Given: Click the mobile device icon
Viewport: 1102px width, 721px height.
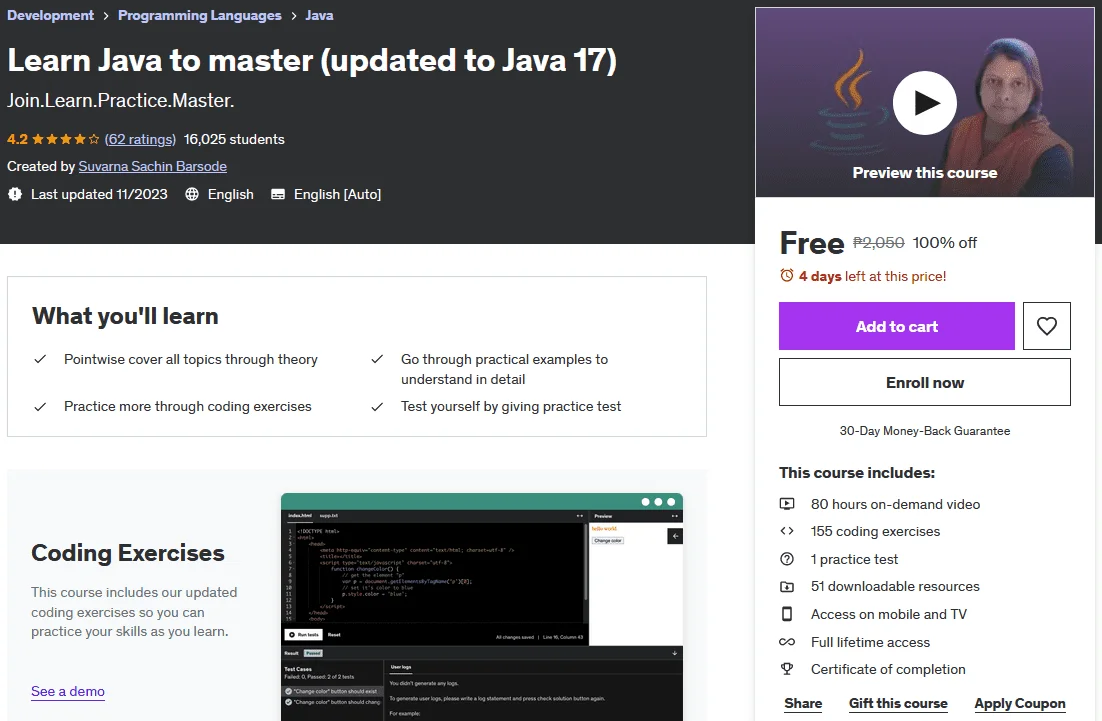Looking at the screenshot, I should coord(787,613).
